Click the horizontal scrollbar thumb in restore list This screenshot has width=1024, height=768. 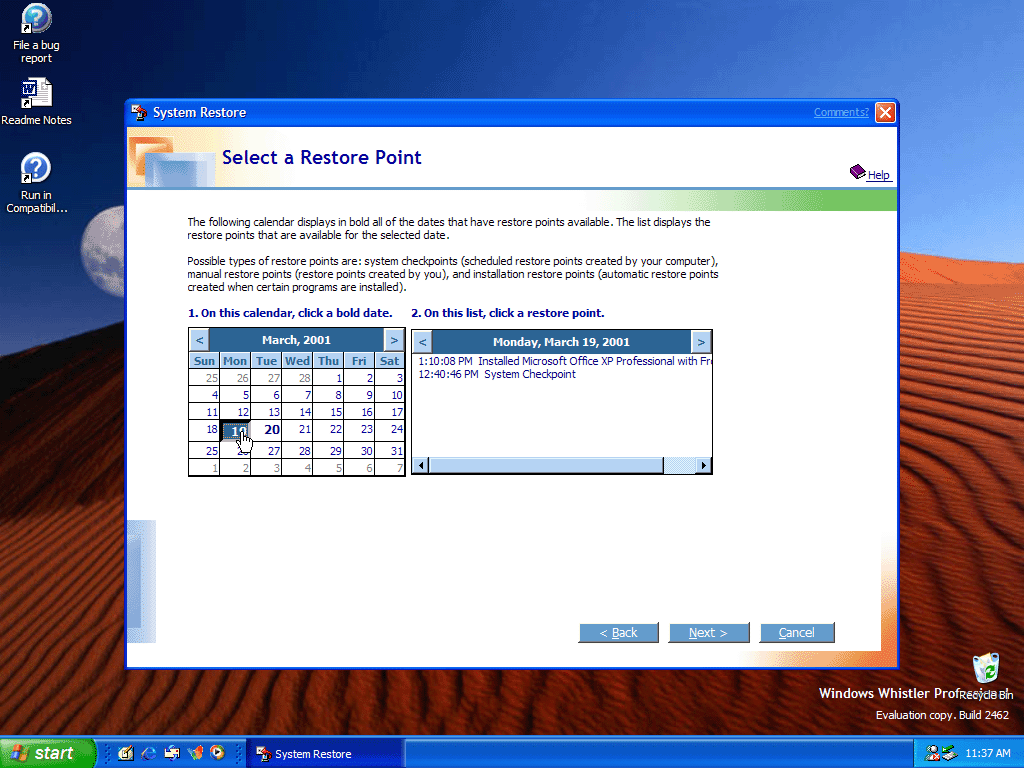click(546, 466)
